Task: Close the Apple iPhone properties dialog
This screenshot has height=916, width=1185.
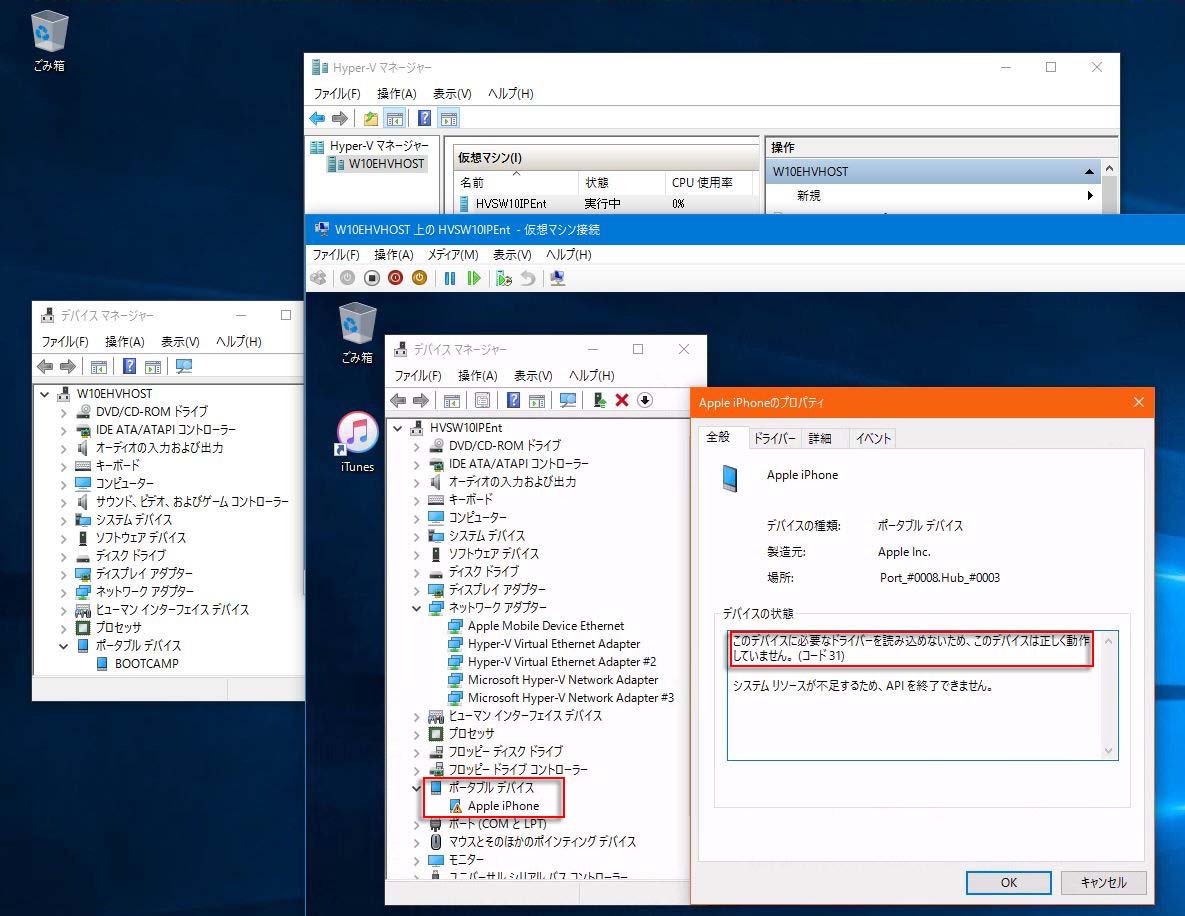Action: coord(1138,402)
